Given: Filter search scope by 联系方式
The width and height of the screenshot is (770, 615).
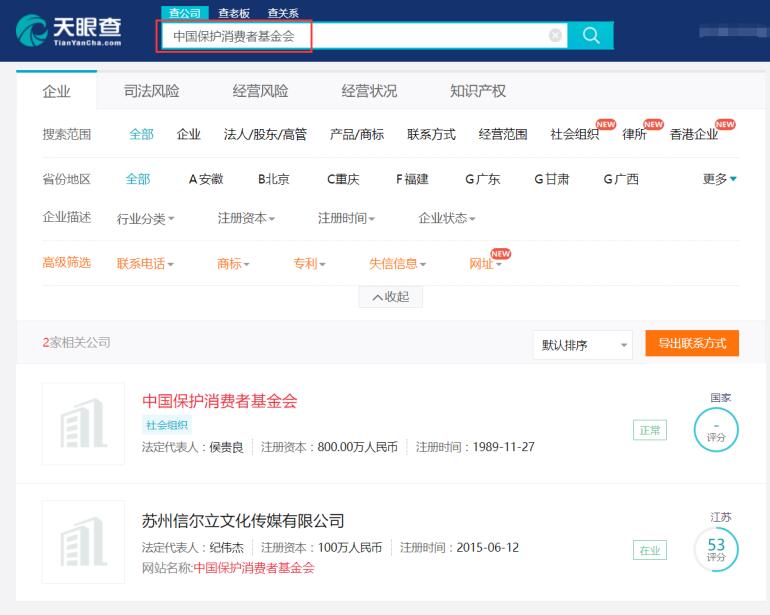Looking at the screenshot, I should [x=431, y=134].
